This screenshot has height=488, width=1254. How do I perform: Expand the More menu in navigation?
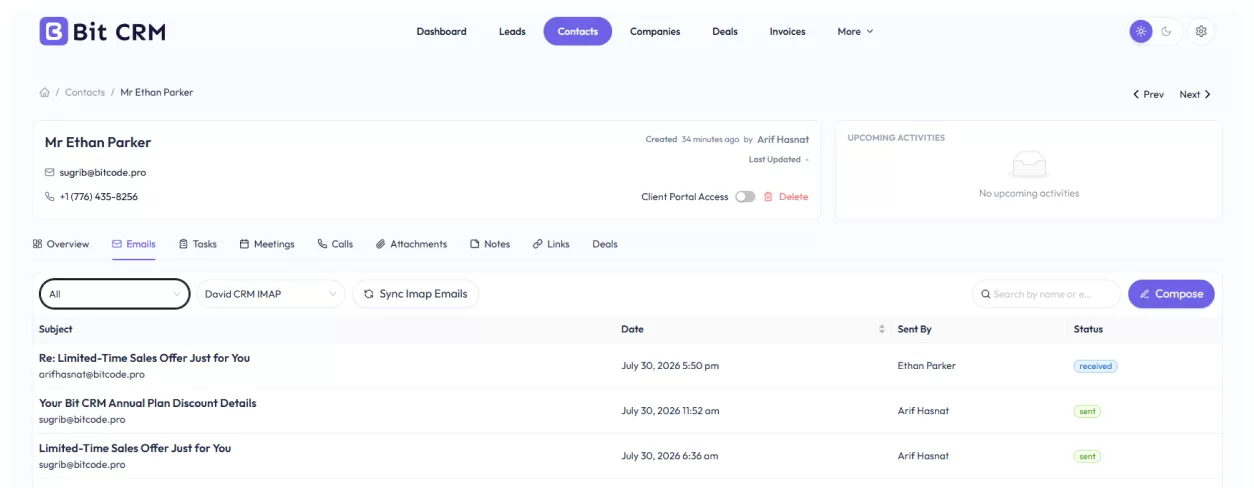coord(855,31)
